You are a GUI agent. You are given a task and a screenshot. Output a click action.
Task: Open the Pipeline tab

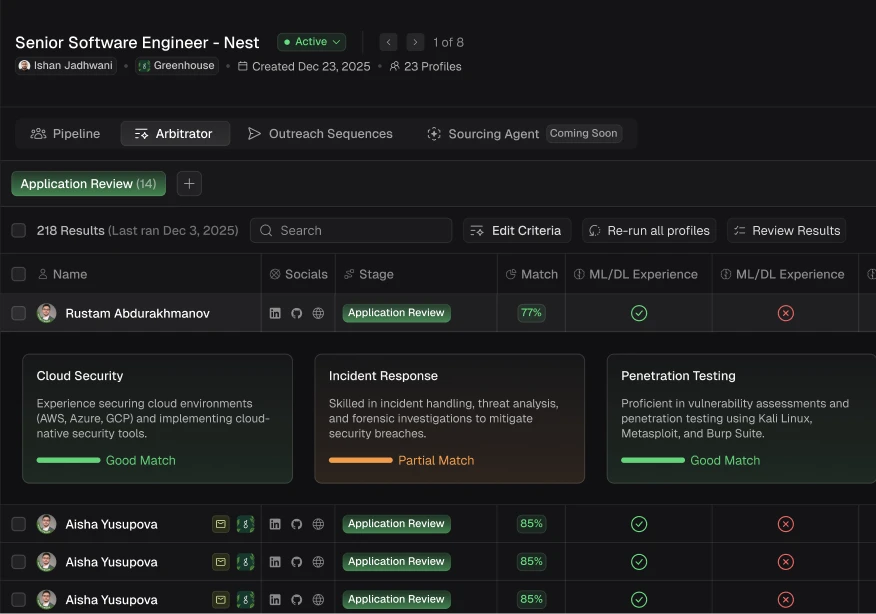(x=65, y=134)
